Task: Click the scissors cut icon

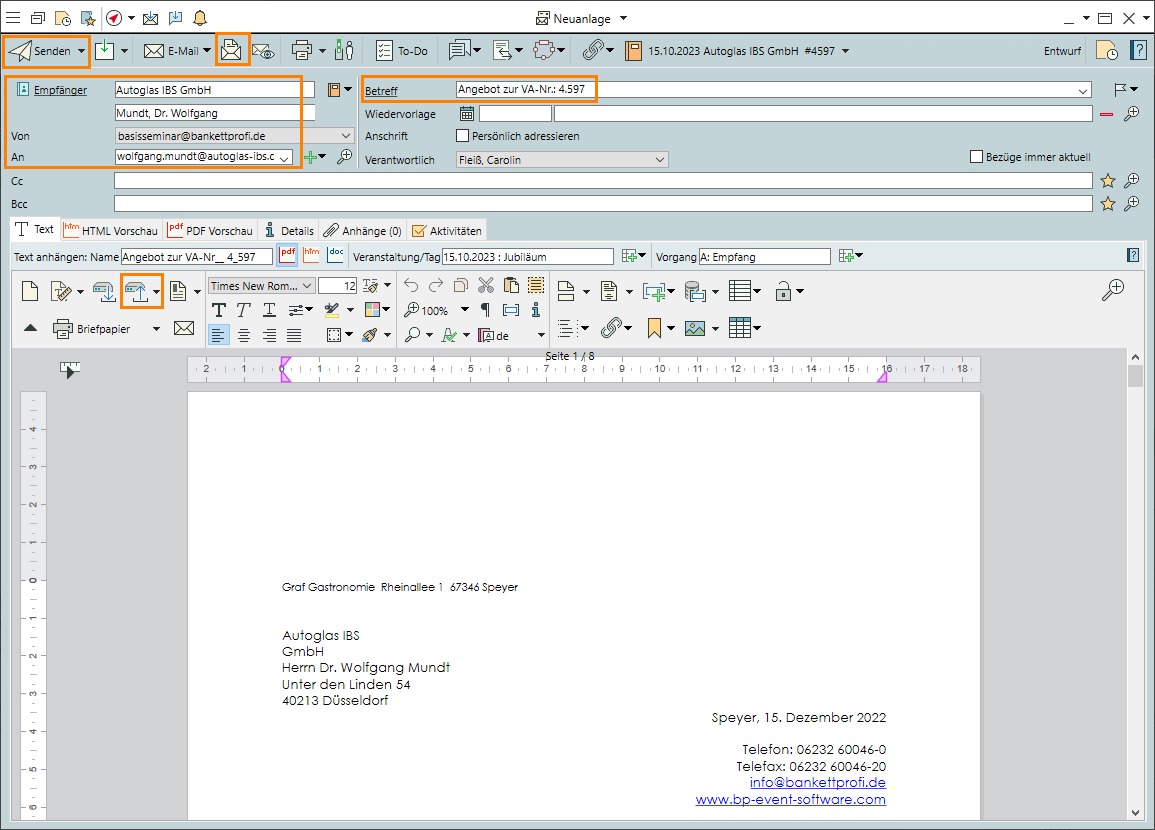Action: pyautogui.click(x=486, y=286)
